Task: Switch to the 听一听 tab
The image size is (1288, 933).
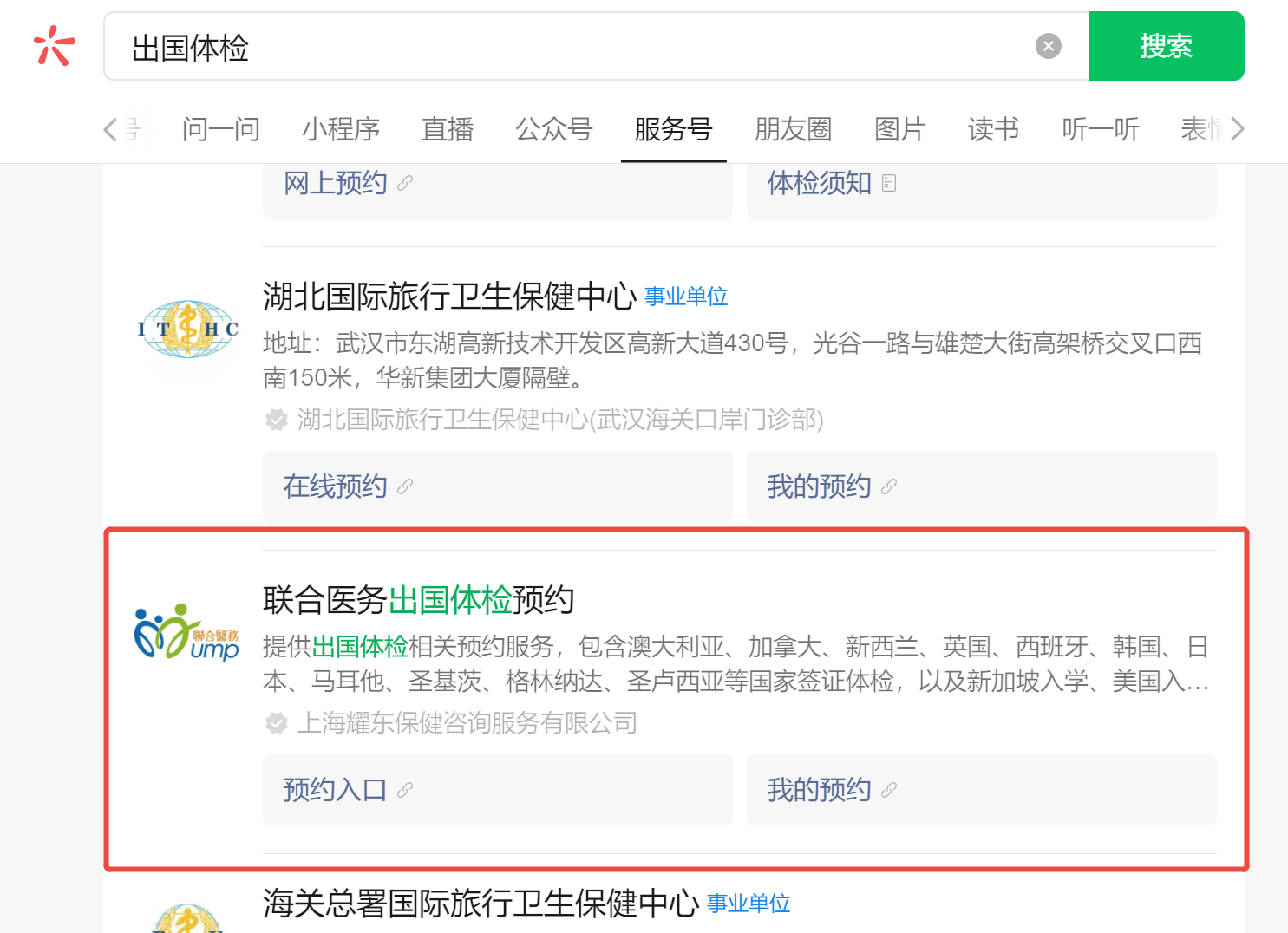Action: click(x=1101, y=129)
